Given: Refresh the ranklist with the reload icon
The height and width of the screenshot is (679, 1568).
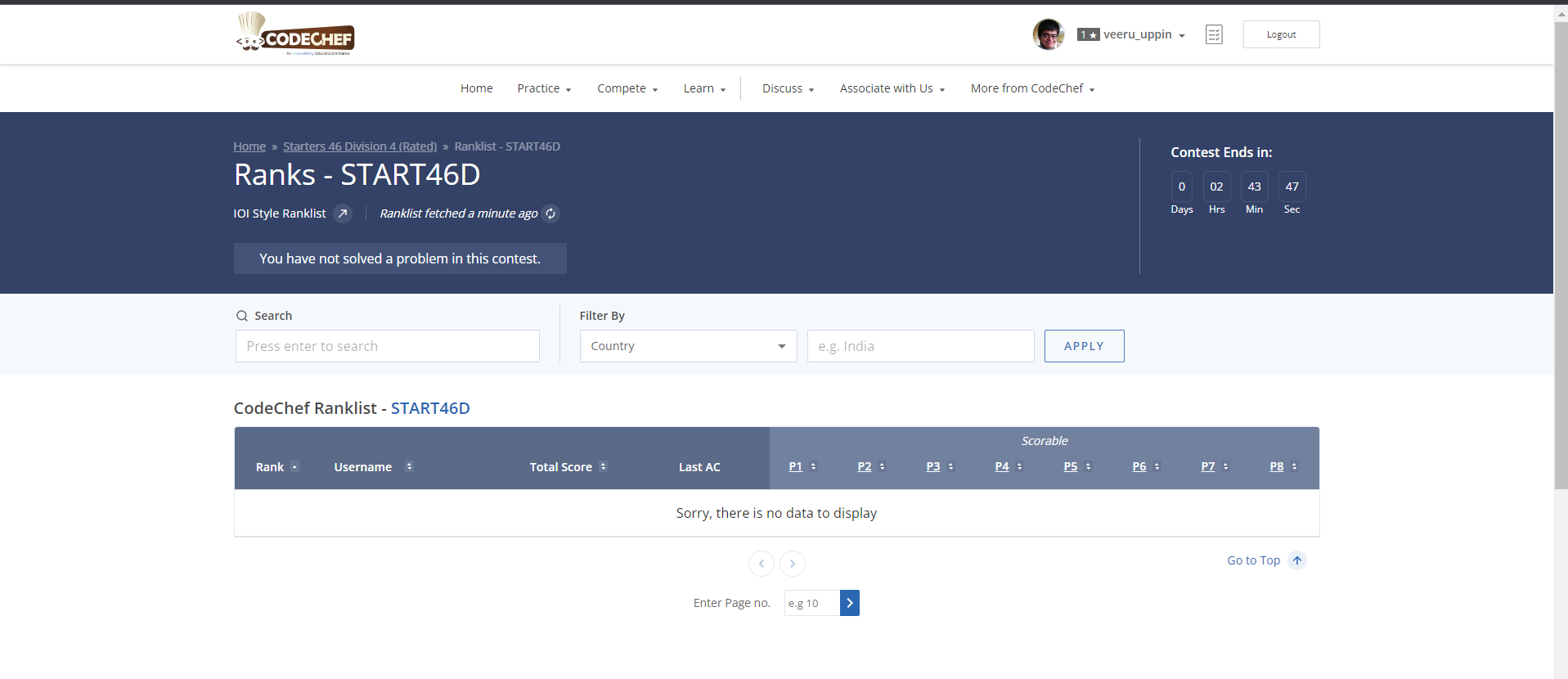Looking at the screenshot, I should [550, 214].
